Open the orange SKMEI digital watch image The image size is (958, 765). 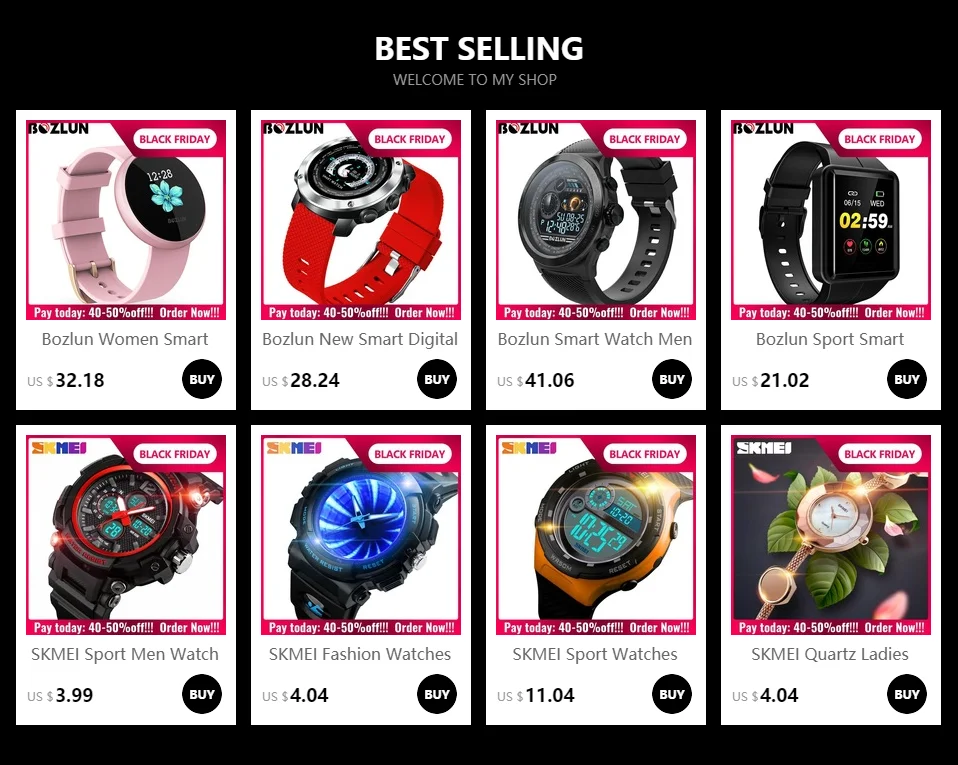pos(596,535)
